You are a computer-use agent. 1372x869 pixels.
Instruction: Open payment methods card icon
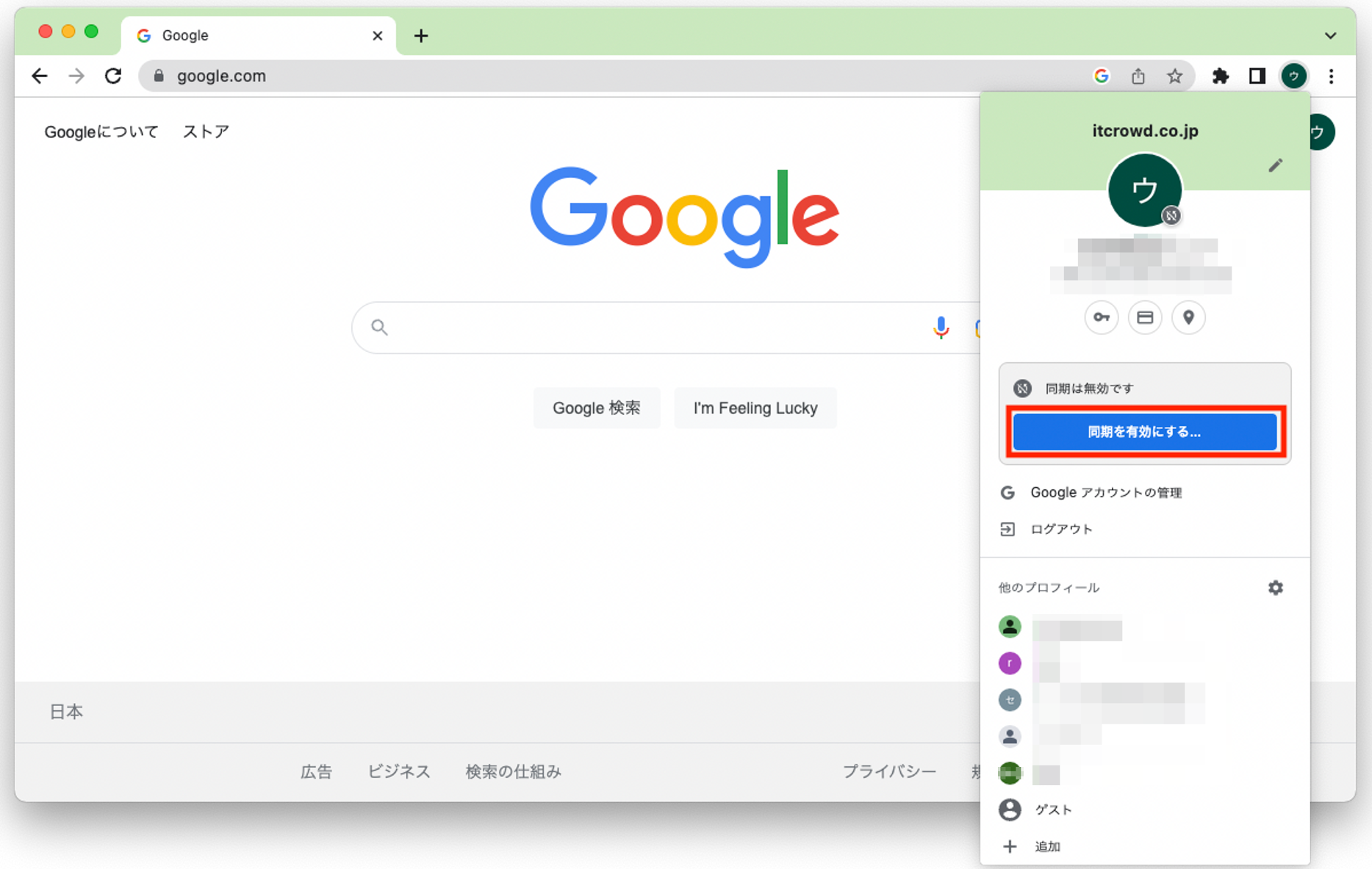pyautogui.click(x=1145, y=317)
